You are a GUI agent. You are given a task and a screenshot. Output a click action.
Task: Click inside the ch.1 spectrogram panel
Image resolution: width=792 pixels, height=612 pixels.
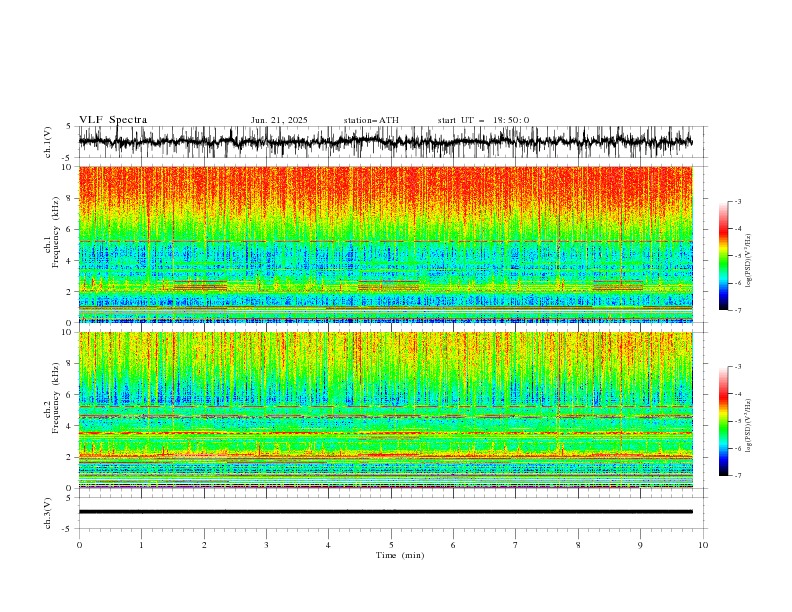click(x=386, y=244)
